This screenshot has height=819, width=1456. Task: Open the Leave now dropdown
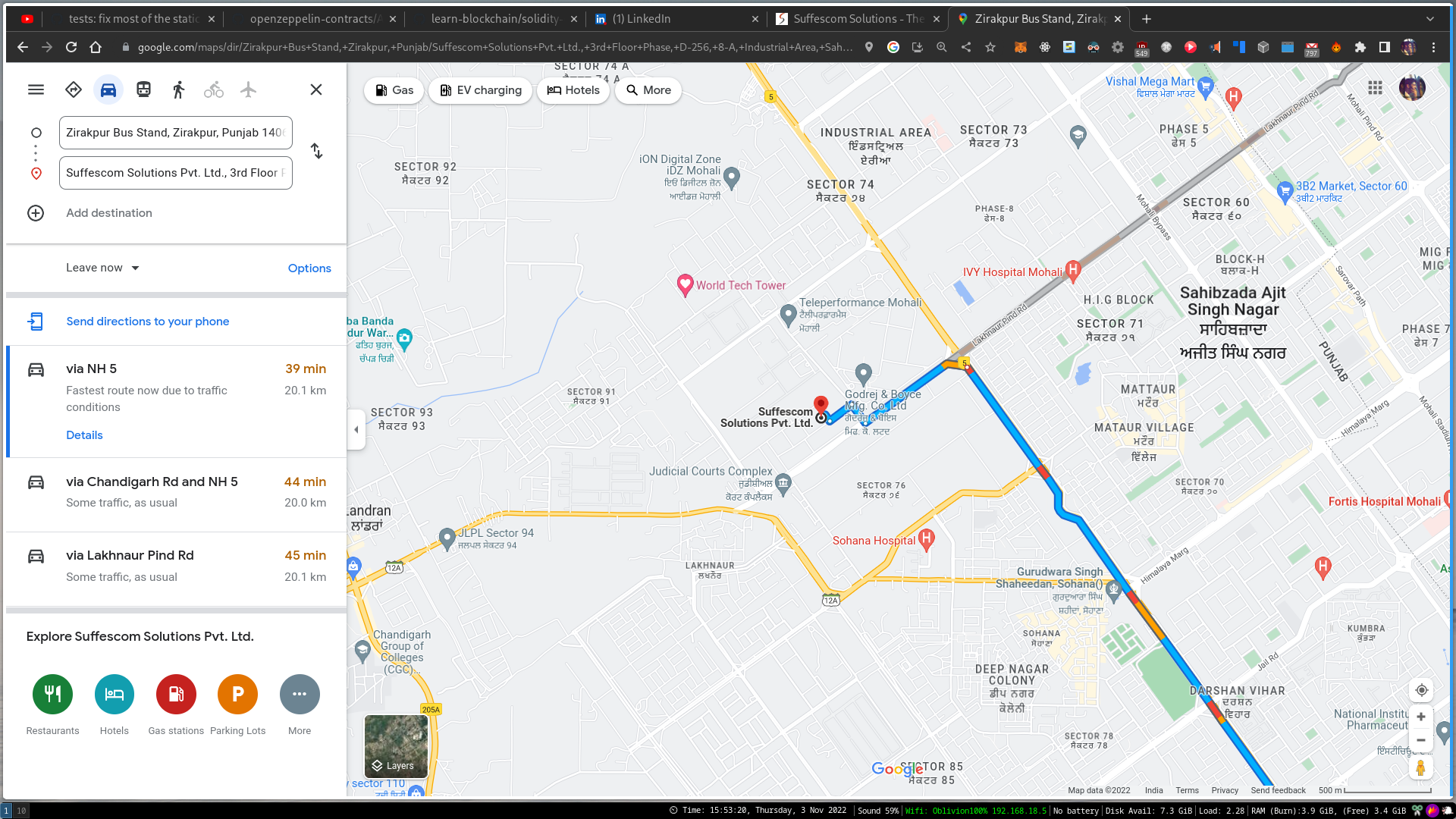pyautogui.click(x=102, y=268)
